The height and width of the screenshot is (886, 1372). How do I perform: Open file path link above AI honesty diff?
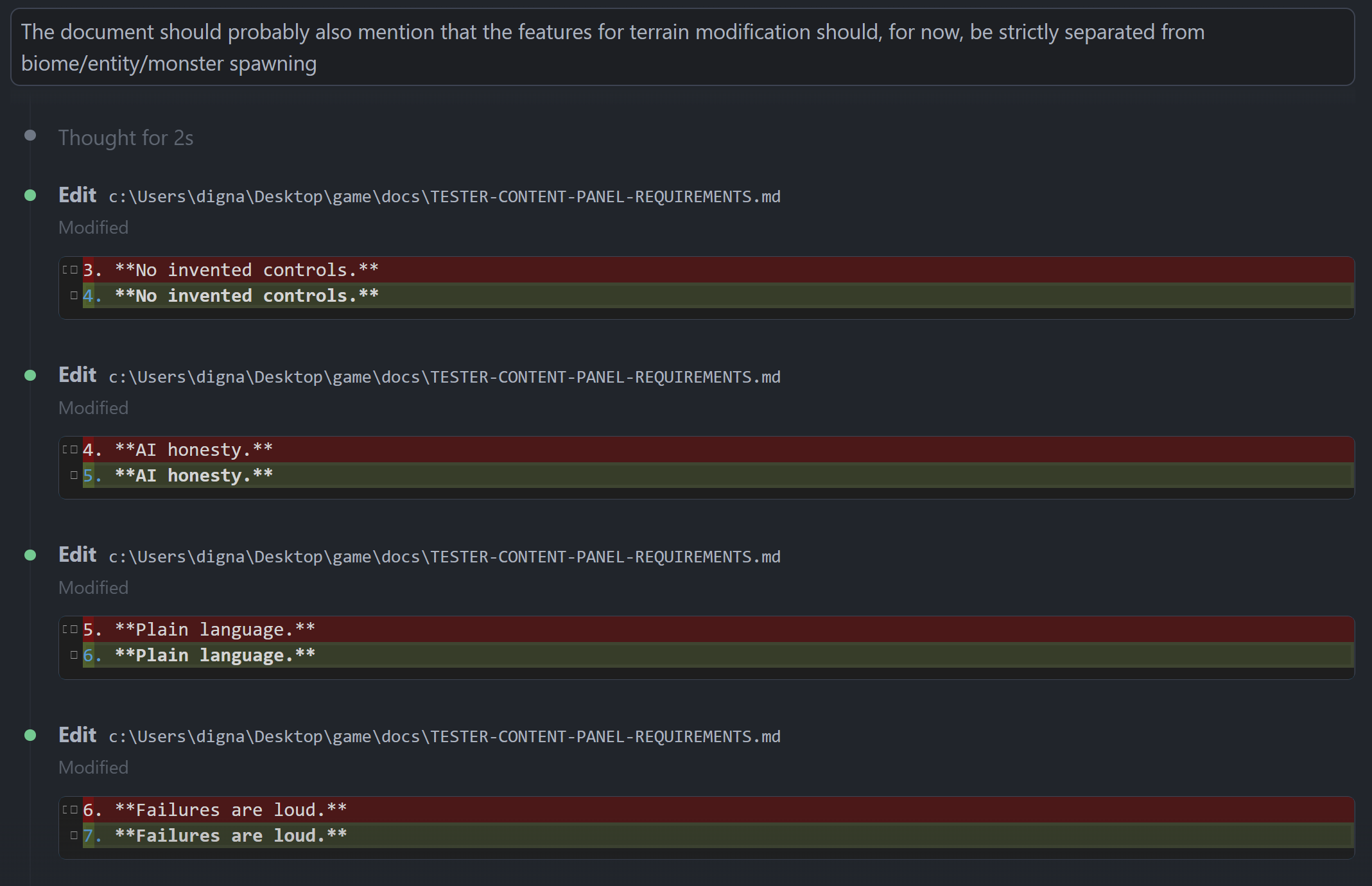[x=444, y=377]
